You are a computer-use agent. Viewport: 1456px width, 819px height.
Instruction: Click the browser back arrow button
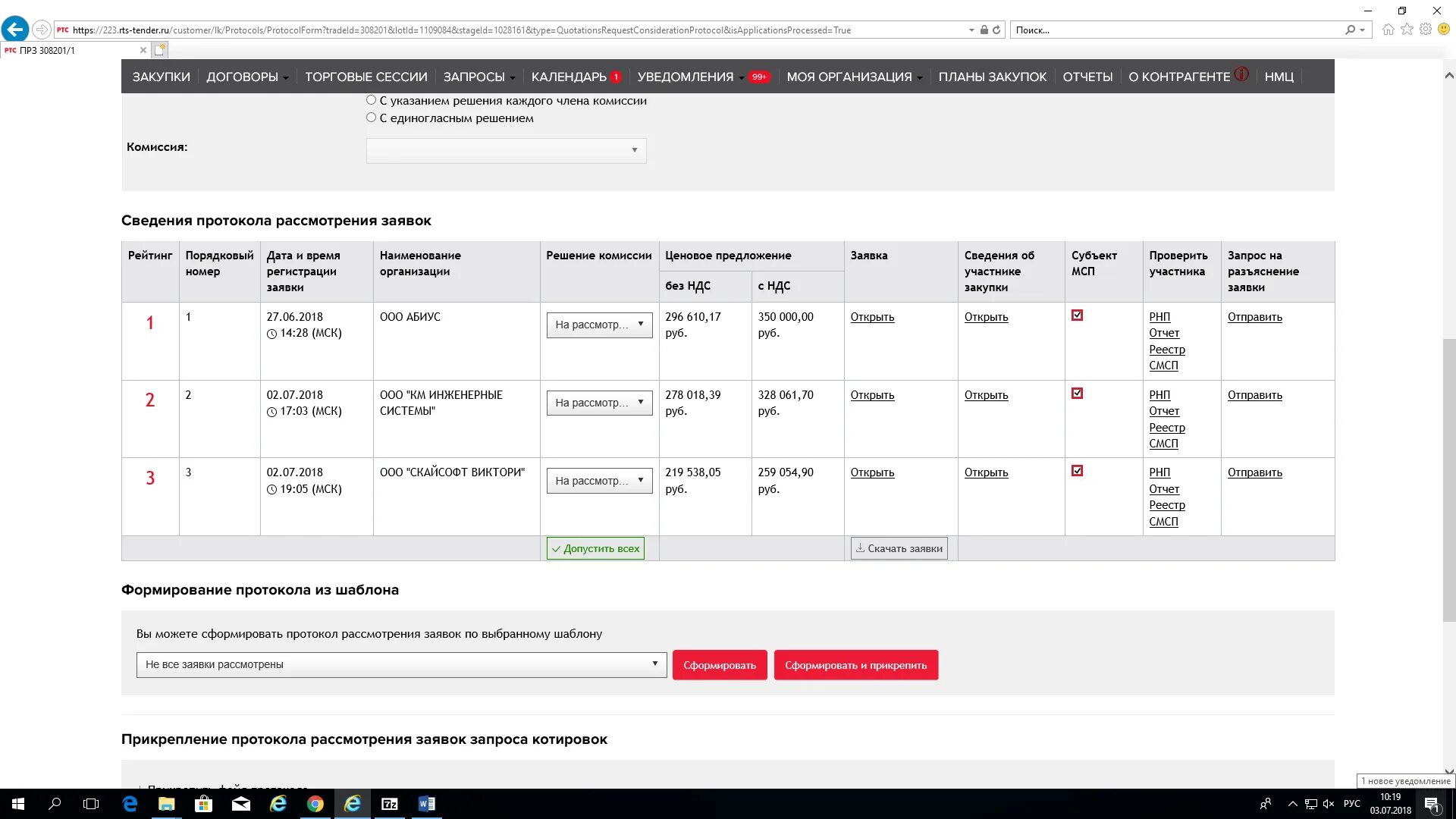pos(14,30)
